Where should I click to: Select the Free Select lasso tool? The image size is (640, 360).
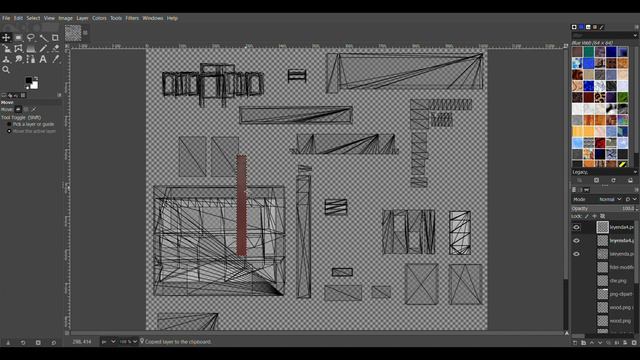pos(31,38)
